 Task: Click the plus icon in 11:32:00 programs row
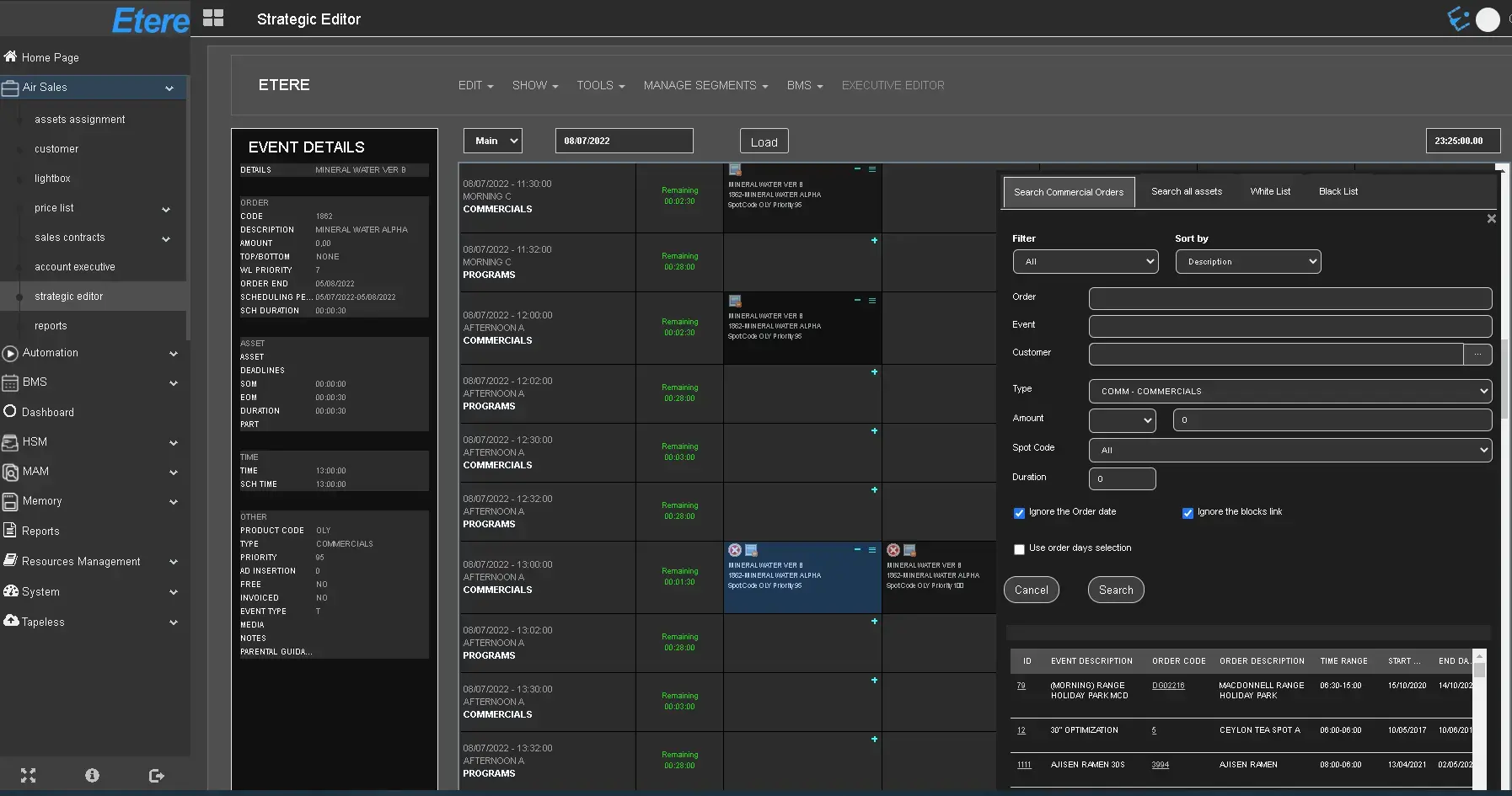click(x=874, y=241)
